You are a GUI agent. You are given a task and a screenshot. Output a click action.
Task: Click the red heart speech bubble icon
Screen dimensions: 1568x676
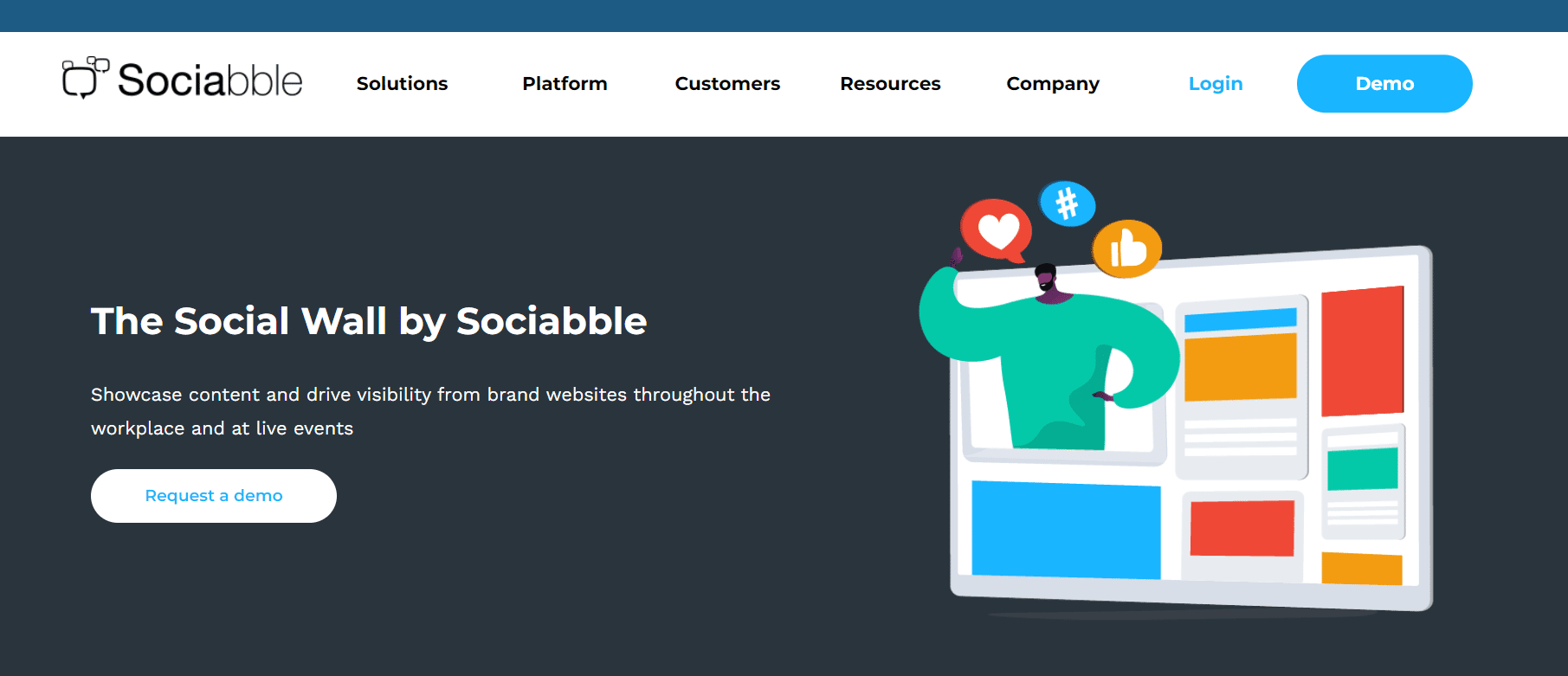tap(997, 229)
